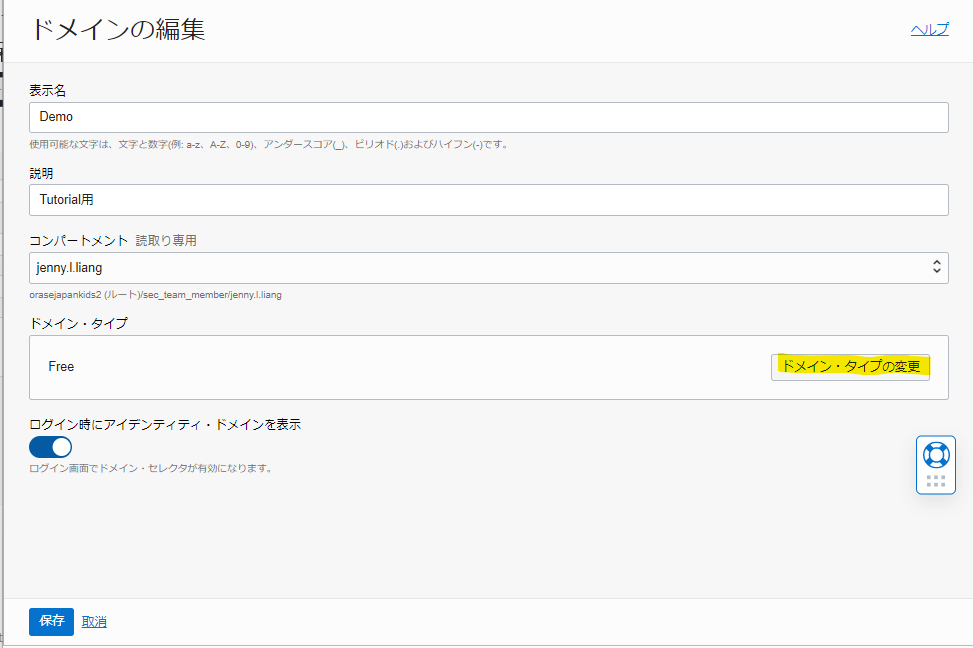Click the 使用可能な文字 hint under display name
Screen dimensions: 973x648
coord(270,144)
